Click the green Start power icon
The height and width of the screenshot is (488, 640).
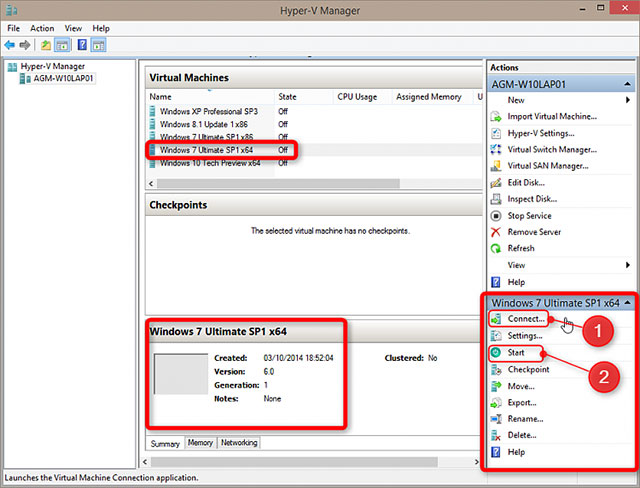click(x=496, y=353)
